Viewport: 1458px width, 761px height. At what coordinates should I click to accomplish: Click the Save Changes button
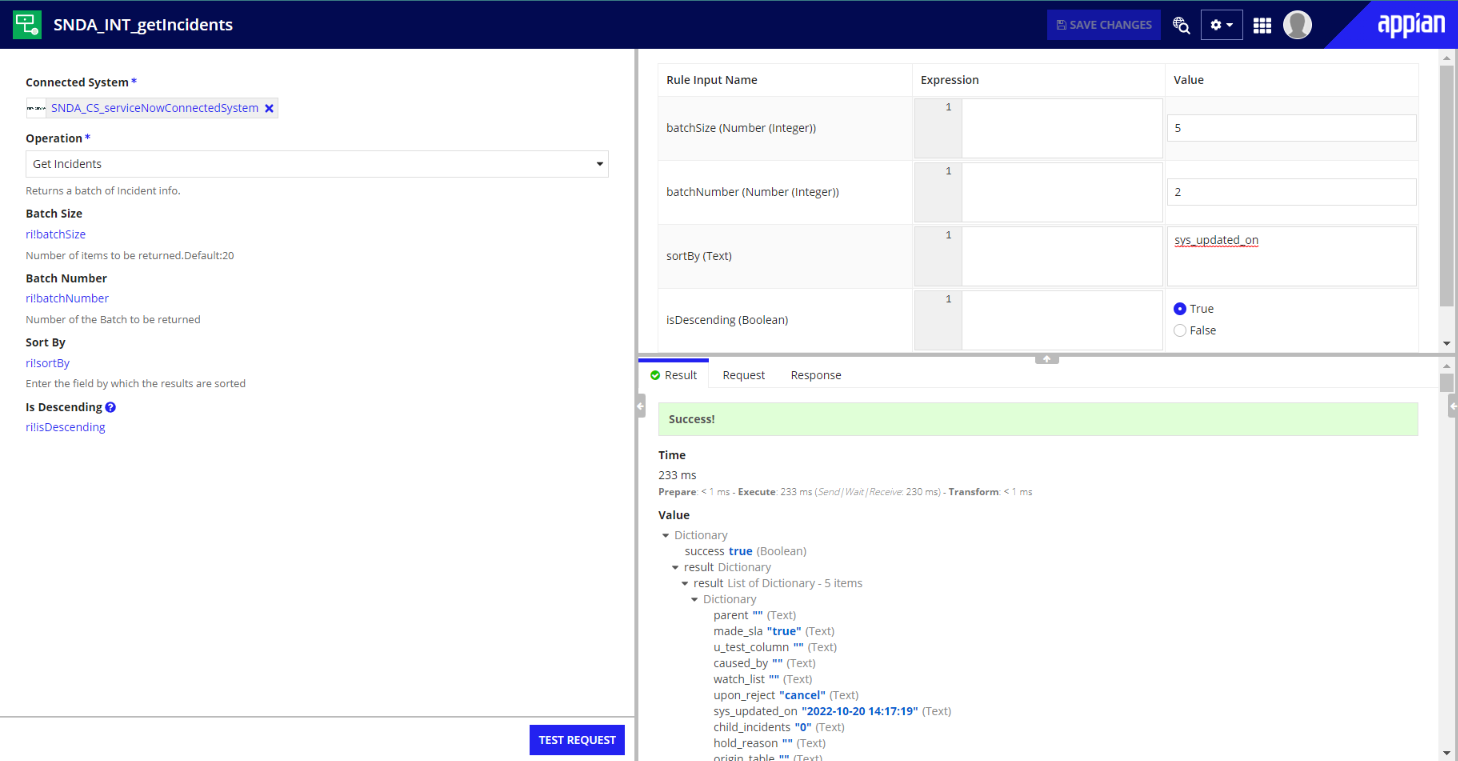pos(1104,25)
